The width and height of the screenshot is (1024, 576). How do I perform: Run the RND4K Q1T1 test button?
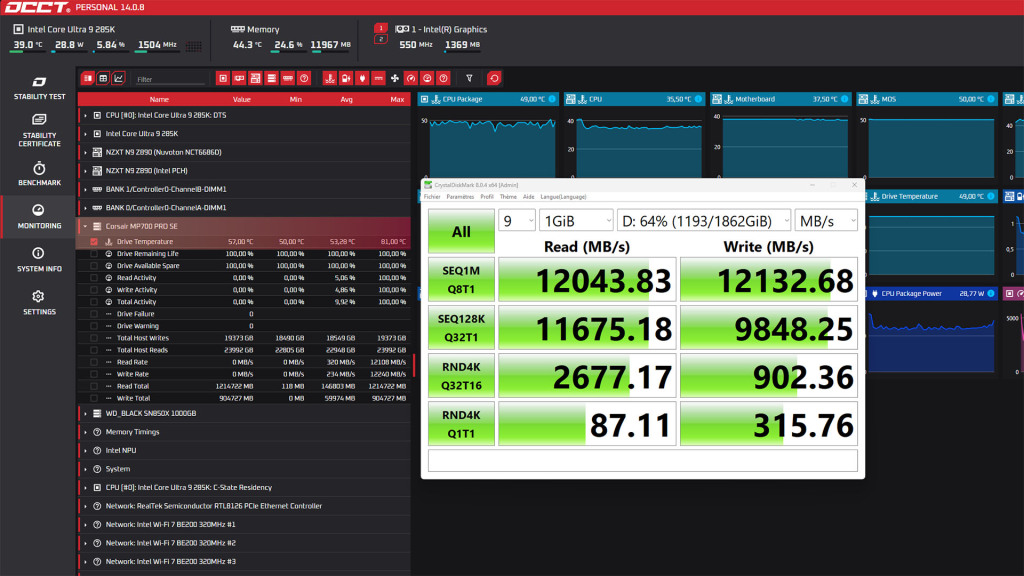[x=461, y=424]
